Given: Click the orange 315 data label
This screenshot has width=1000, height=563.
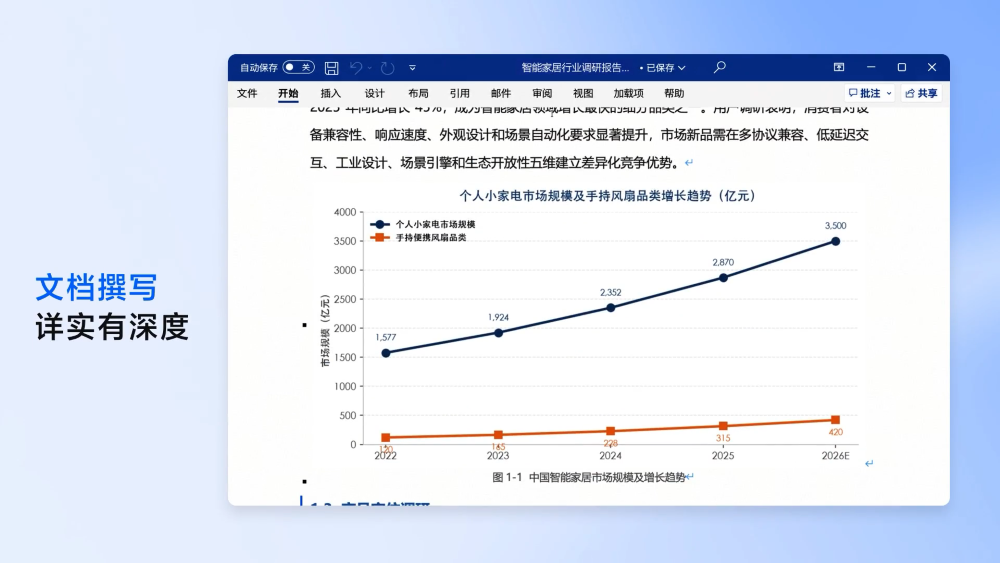Looking at the screenshot, I should 723,438.
